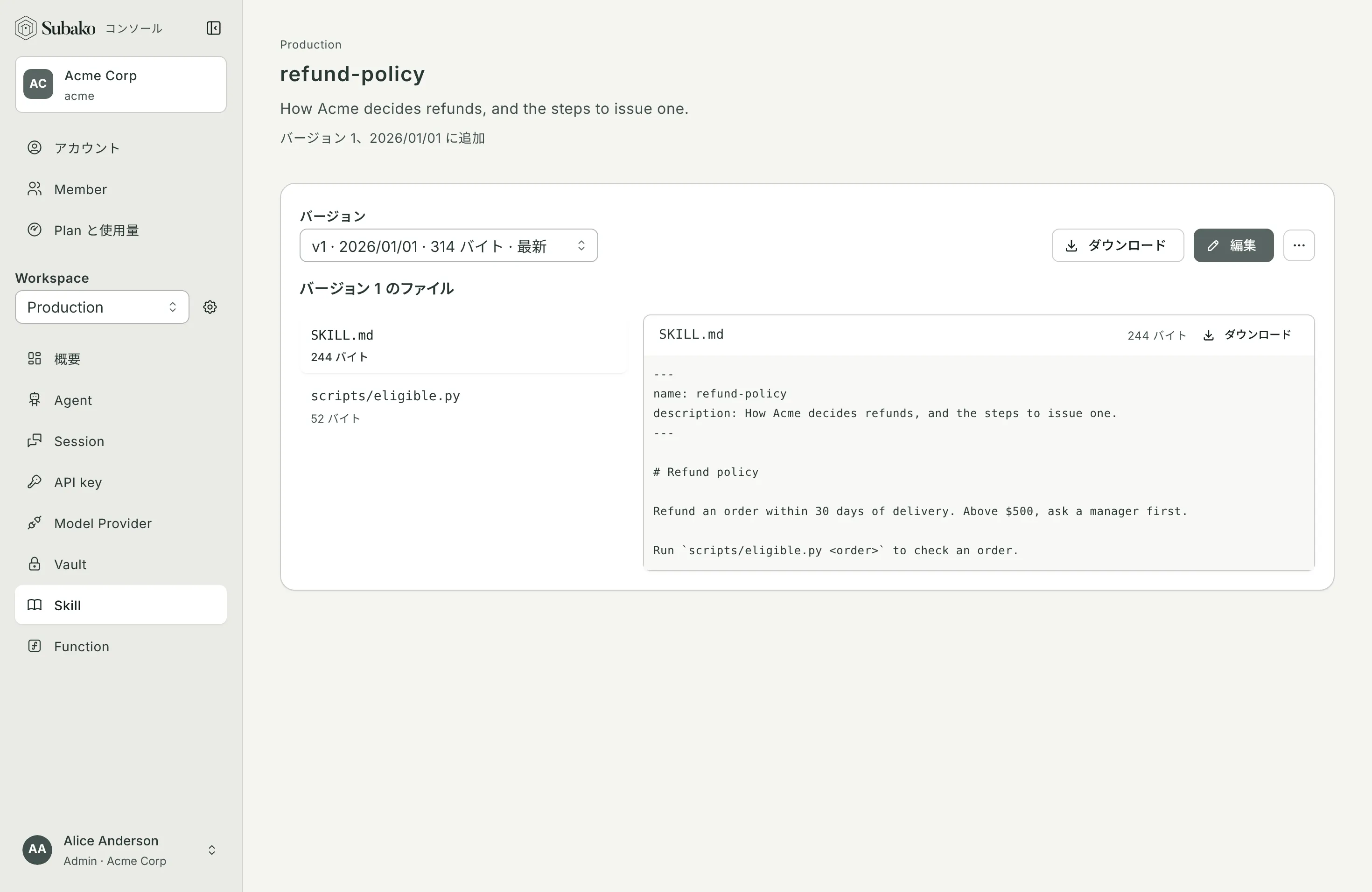
Task: Download the whole skill version
Action: point(1118,245)
